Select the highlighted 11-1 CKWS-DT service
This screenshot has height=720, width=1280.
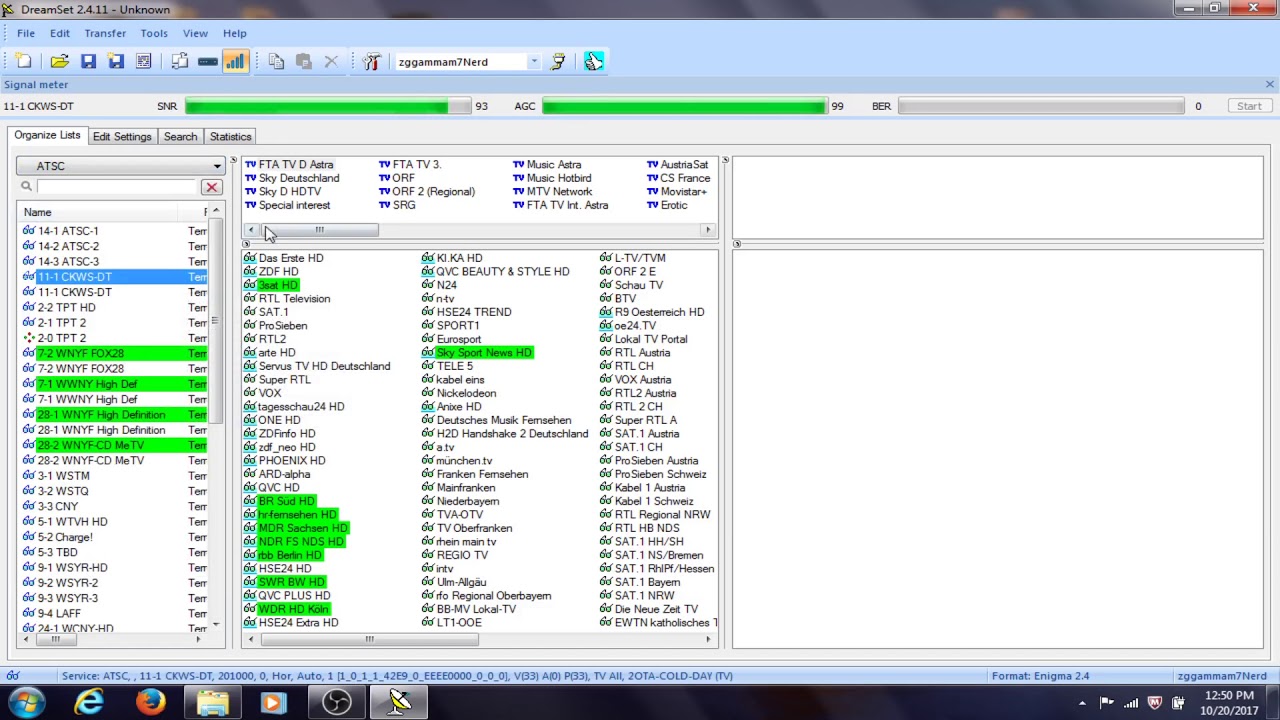coord(113,277)
